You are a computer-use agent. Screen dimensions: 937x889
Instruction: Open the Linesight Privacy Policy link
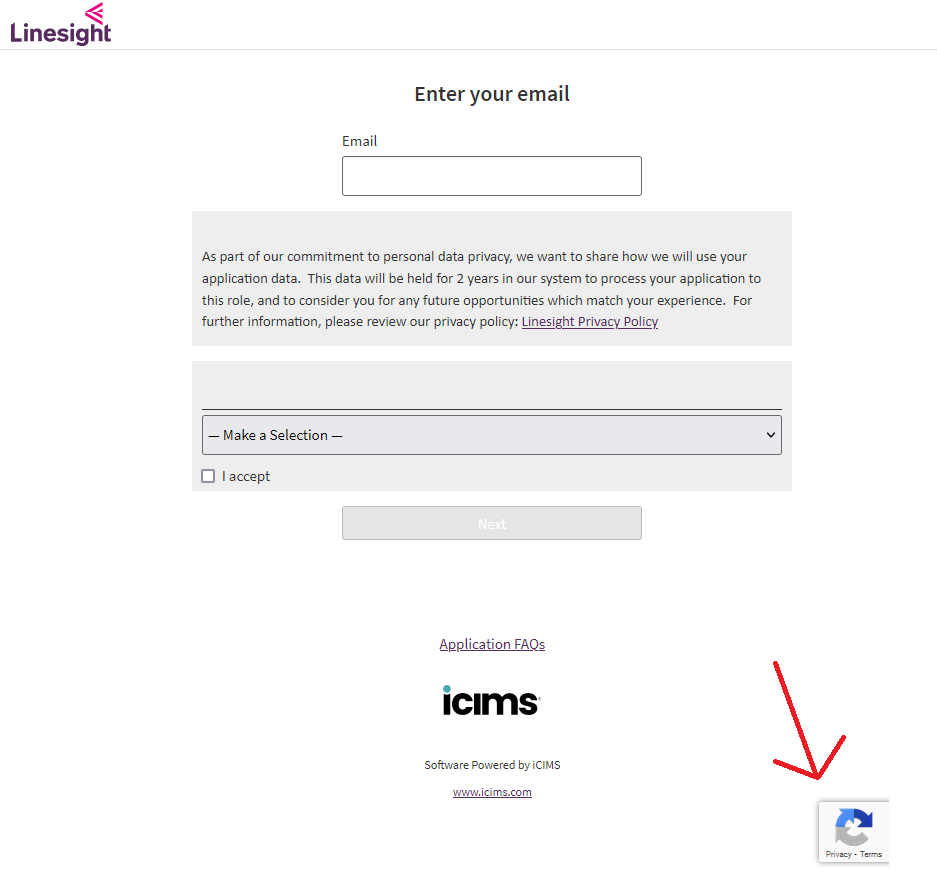(589, 321)
